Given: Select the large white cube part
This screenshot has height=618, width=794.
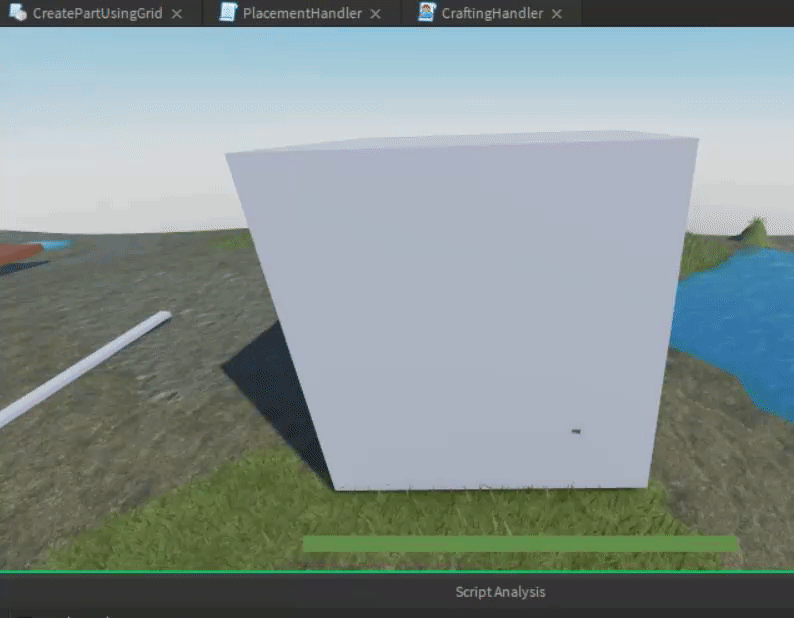Looking at the screenshot, I should tap(462, 312).
